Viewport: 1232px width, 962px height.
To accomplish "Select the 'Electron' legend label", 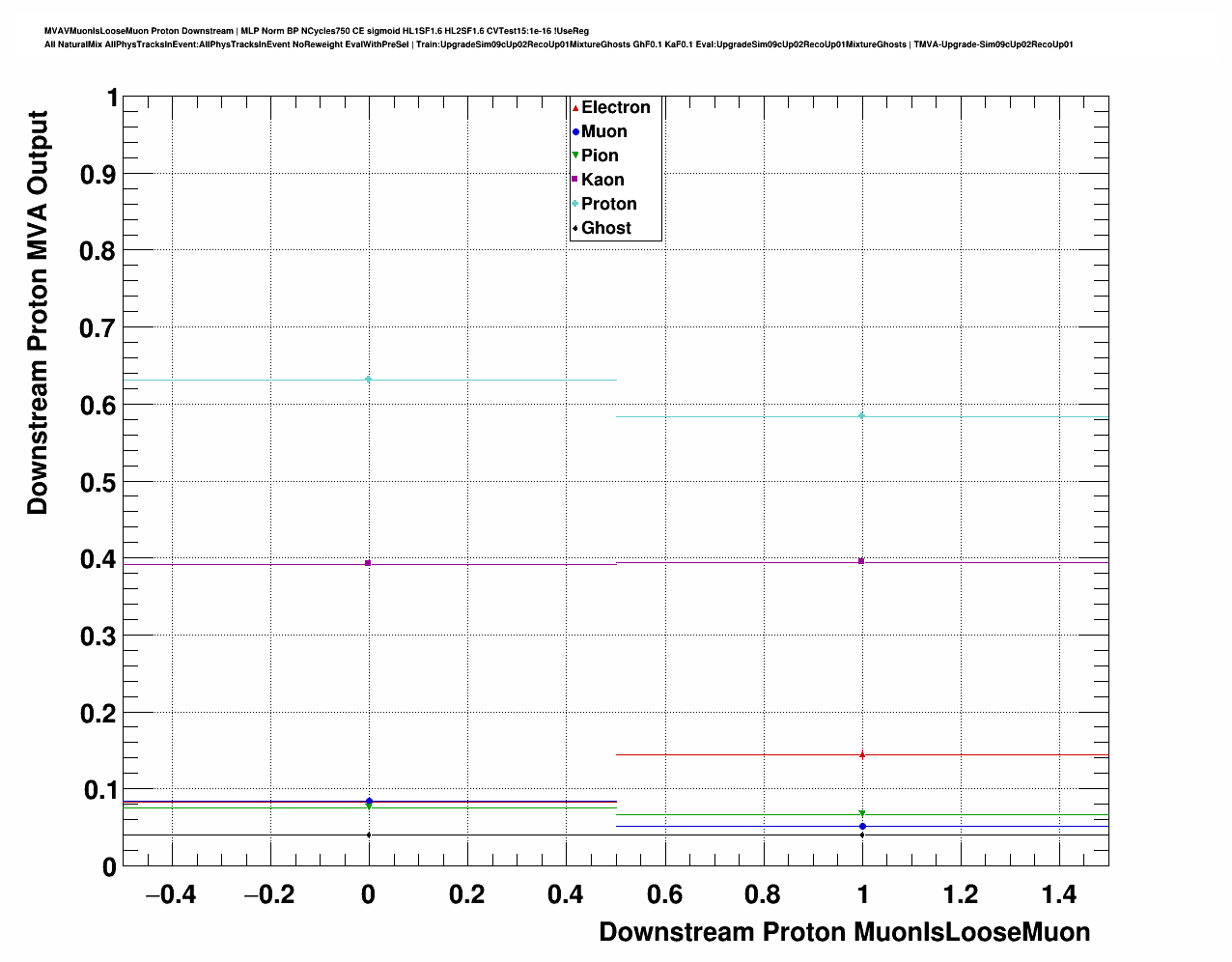I will click(616, 107).
